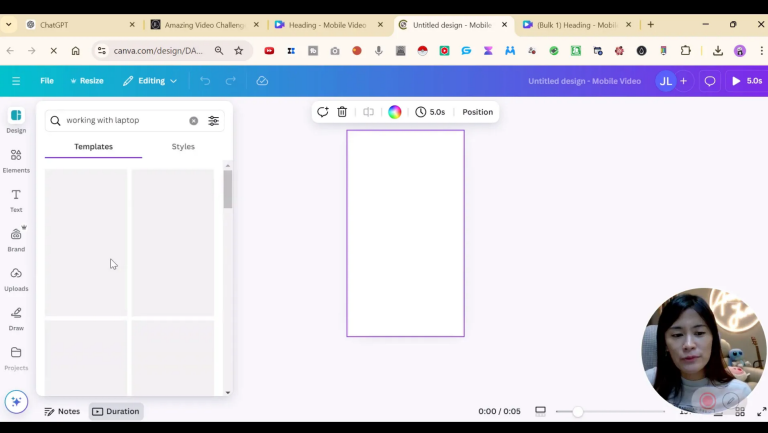Open the search filter options icon
The width and height of the screenshot is (768, 433).
click(x=213, y=121)
